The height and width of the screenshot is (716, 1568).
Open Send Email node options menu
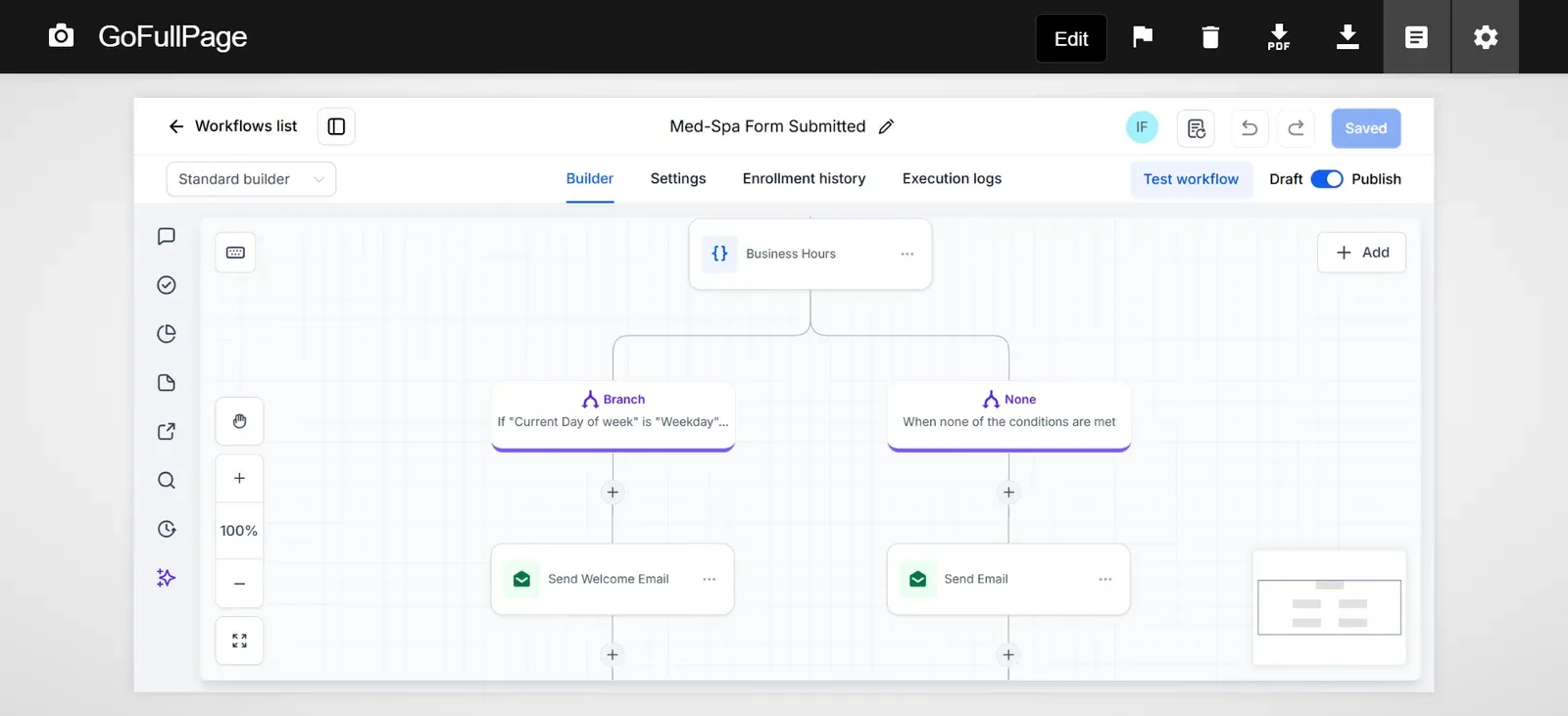click(x=1105, y=580)
